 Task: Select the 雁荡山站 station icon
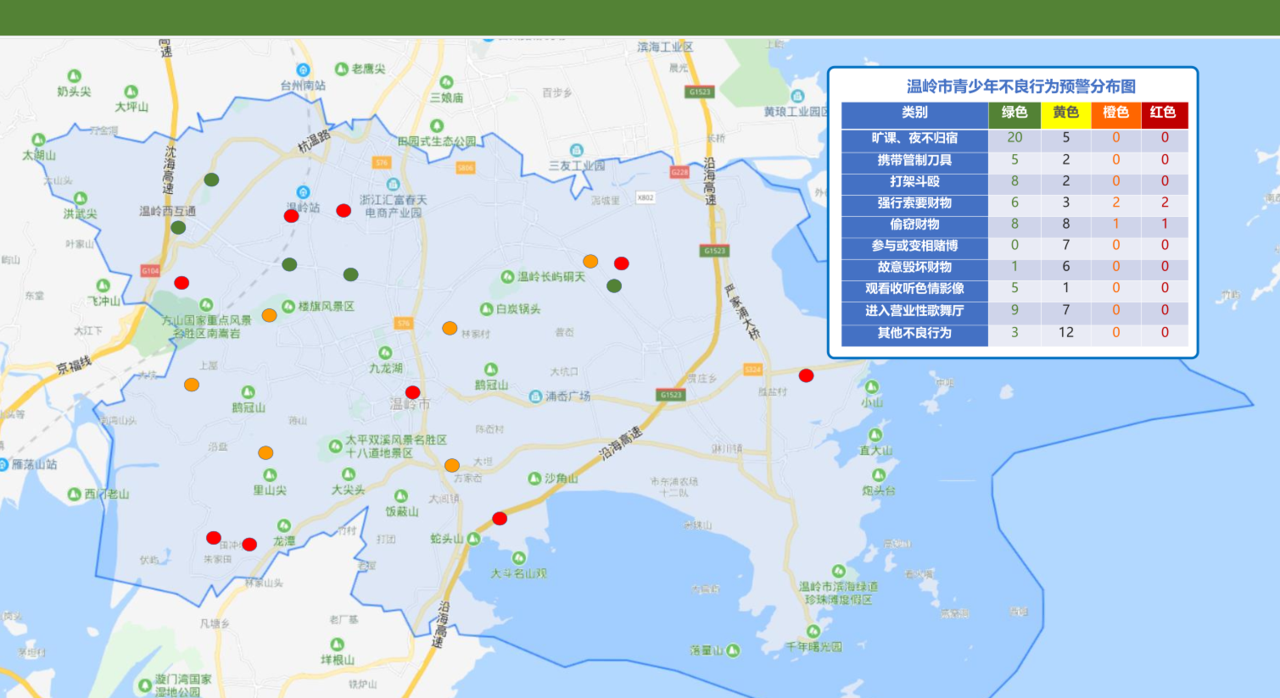3,464
